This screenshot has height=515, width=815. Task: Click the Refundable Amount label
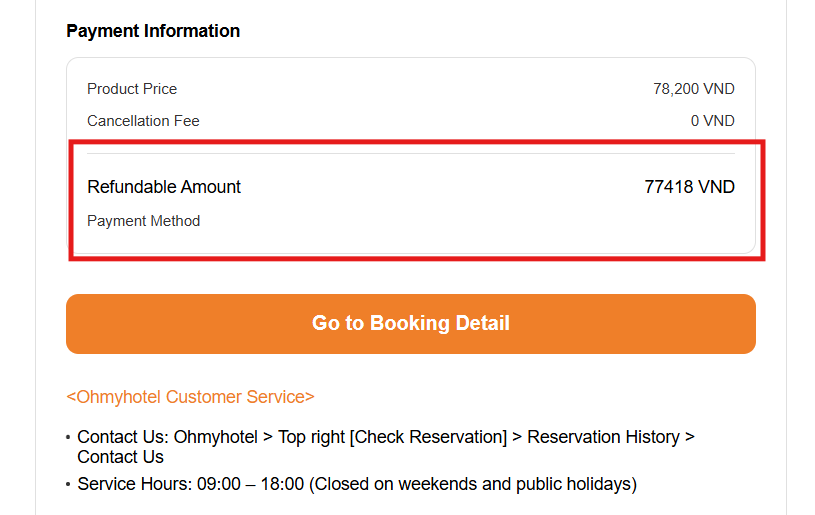click(x=164, y=187)
